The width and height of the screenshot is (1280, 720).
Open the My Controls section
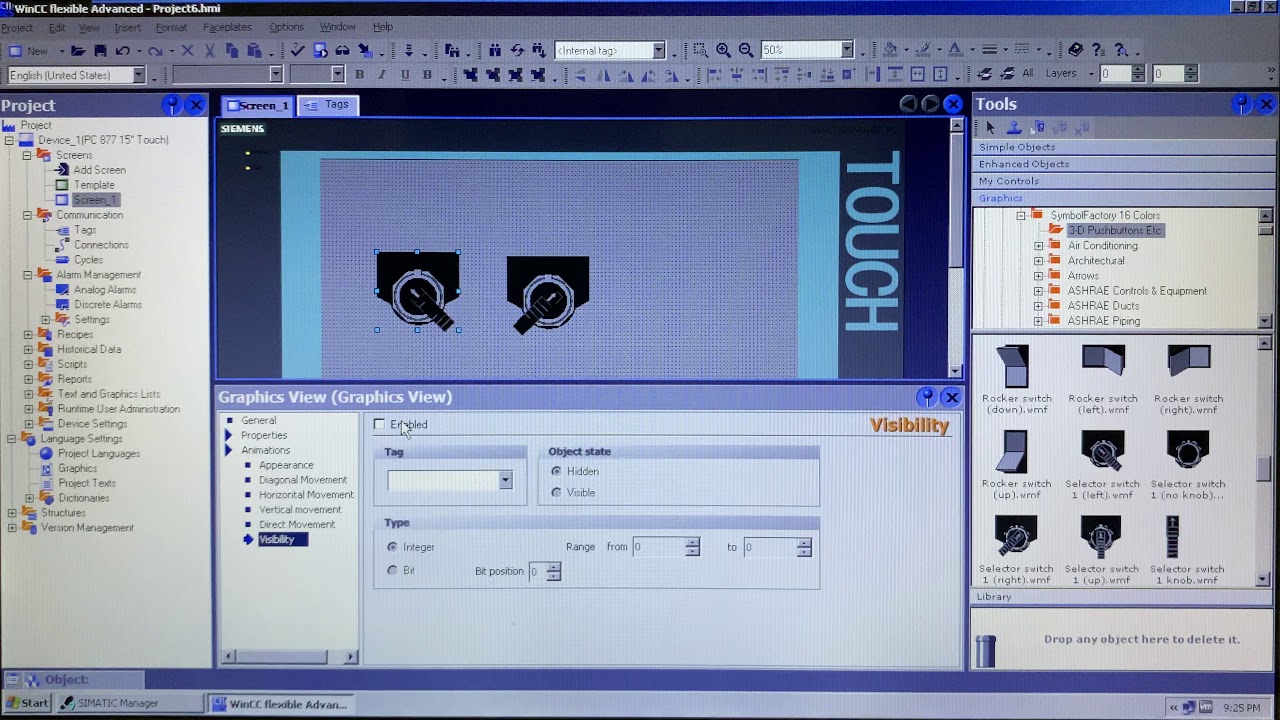(x=1120, y=181)
